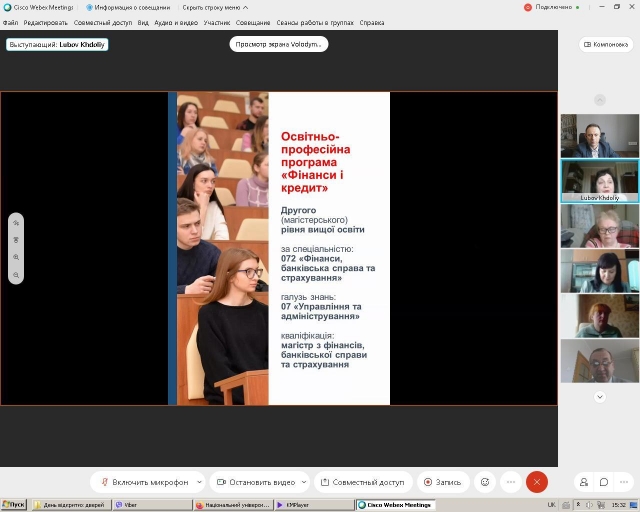Open the participants panel icon

pyautogui.click(x=584, y=482)
